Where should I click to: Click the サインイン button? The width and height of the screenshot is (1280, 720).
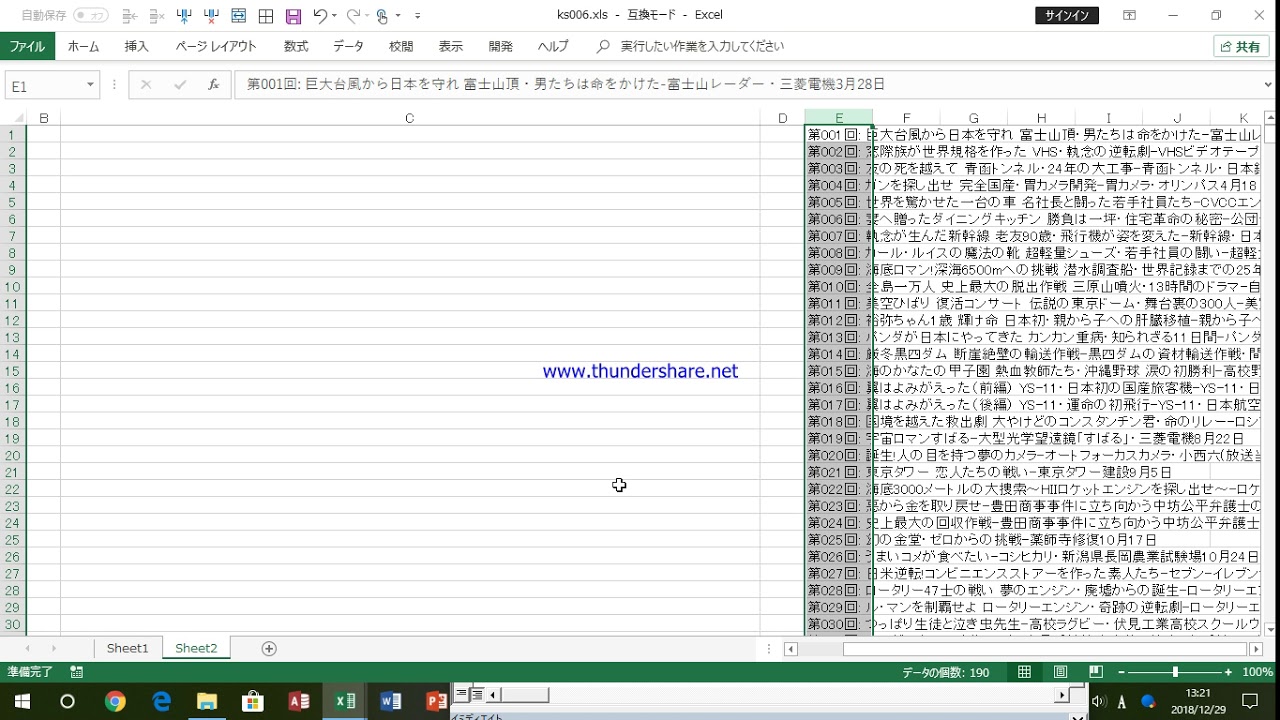tap(1066, 15)
